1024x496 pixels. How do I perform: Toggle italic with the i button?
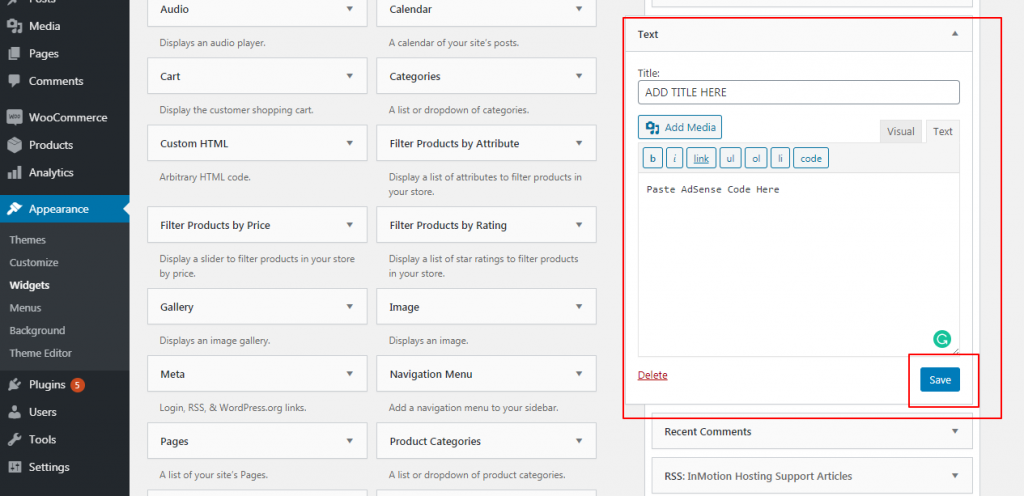click(x=675, y=158)
